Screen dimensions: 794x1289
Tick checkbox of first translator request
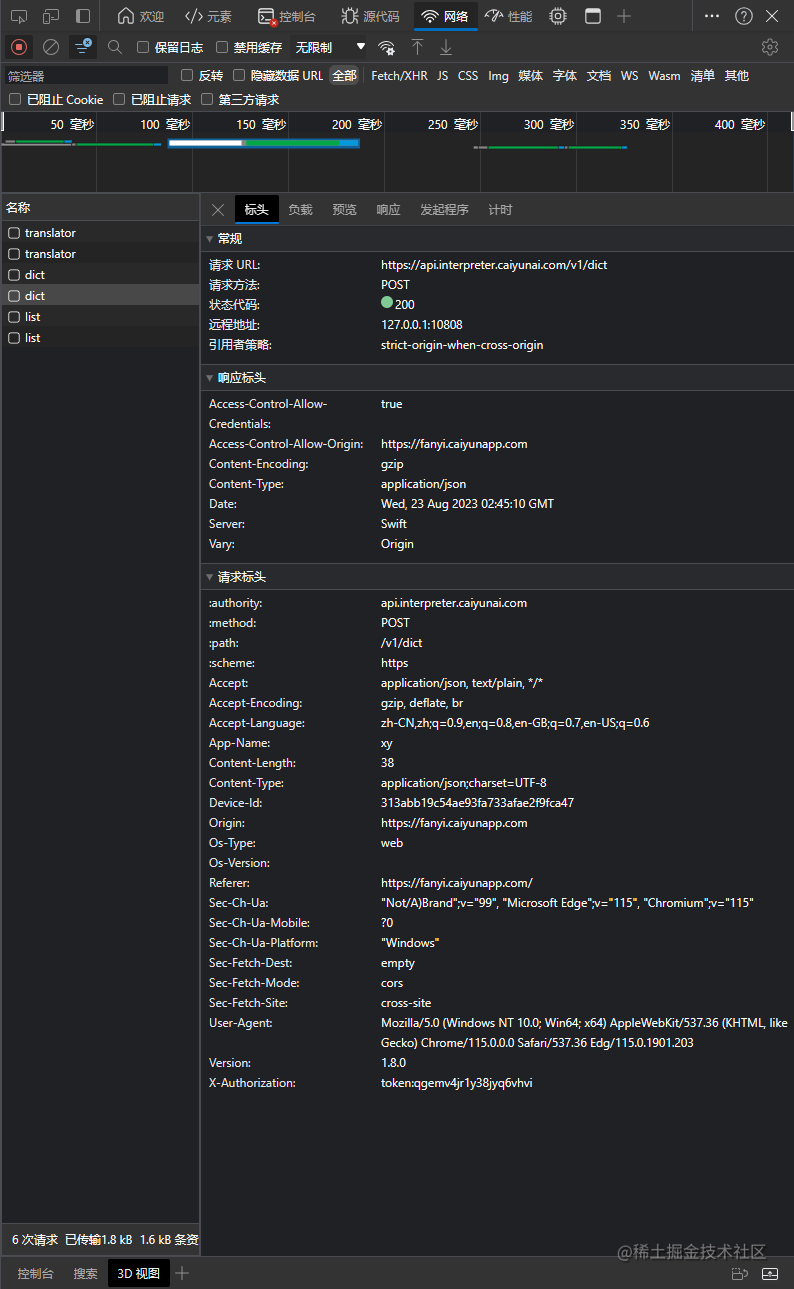coord(14,233)
